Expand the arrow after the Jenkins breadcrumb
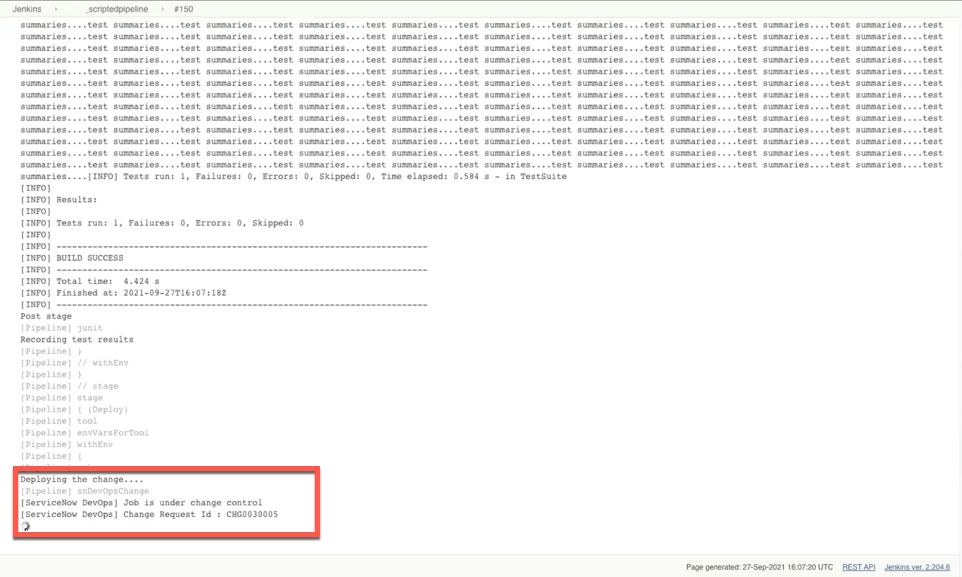Viewport: 962px width, 577px height. (56, 9)
